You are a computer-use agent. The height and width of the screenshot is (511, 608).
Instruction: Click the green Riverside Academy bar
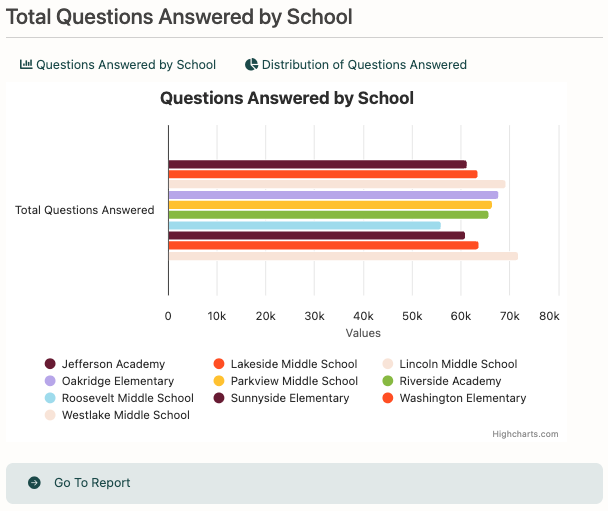328,215
